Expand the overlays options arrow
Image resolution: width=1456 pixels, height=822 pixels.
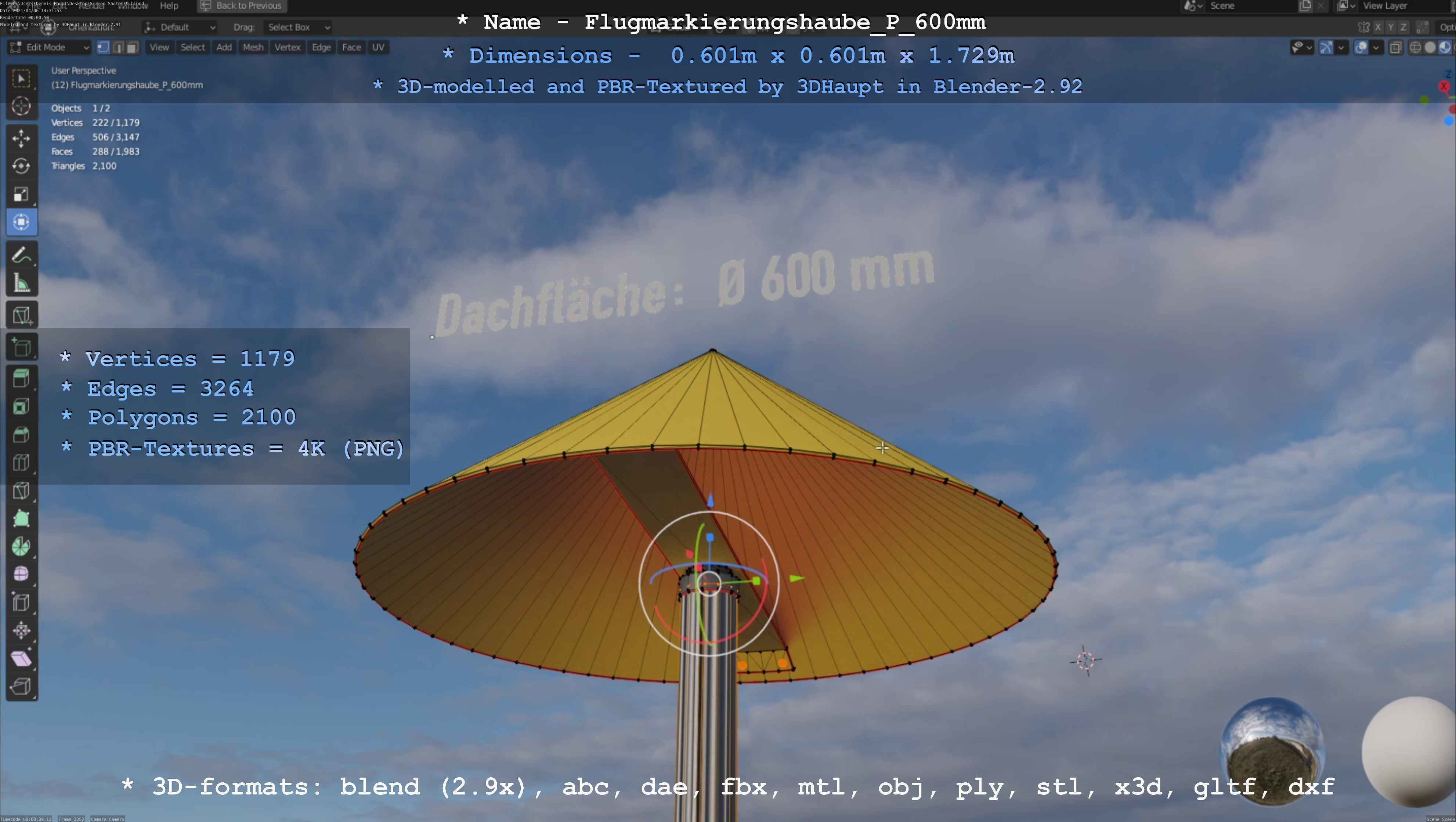click(1376, 47)
